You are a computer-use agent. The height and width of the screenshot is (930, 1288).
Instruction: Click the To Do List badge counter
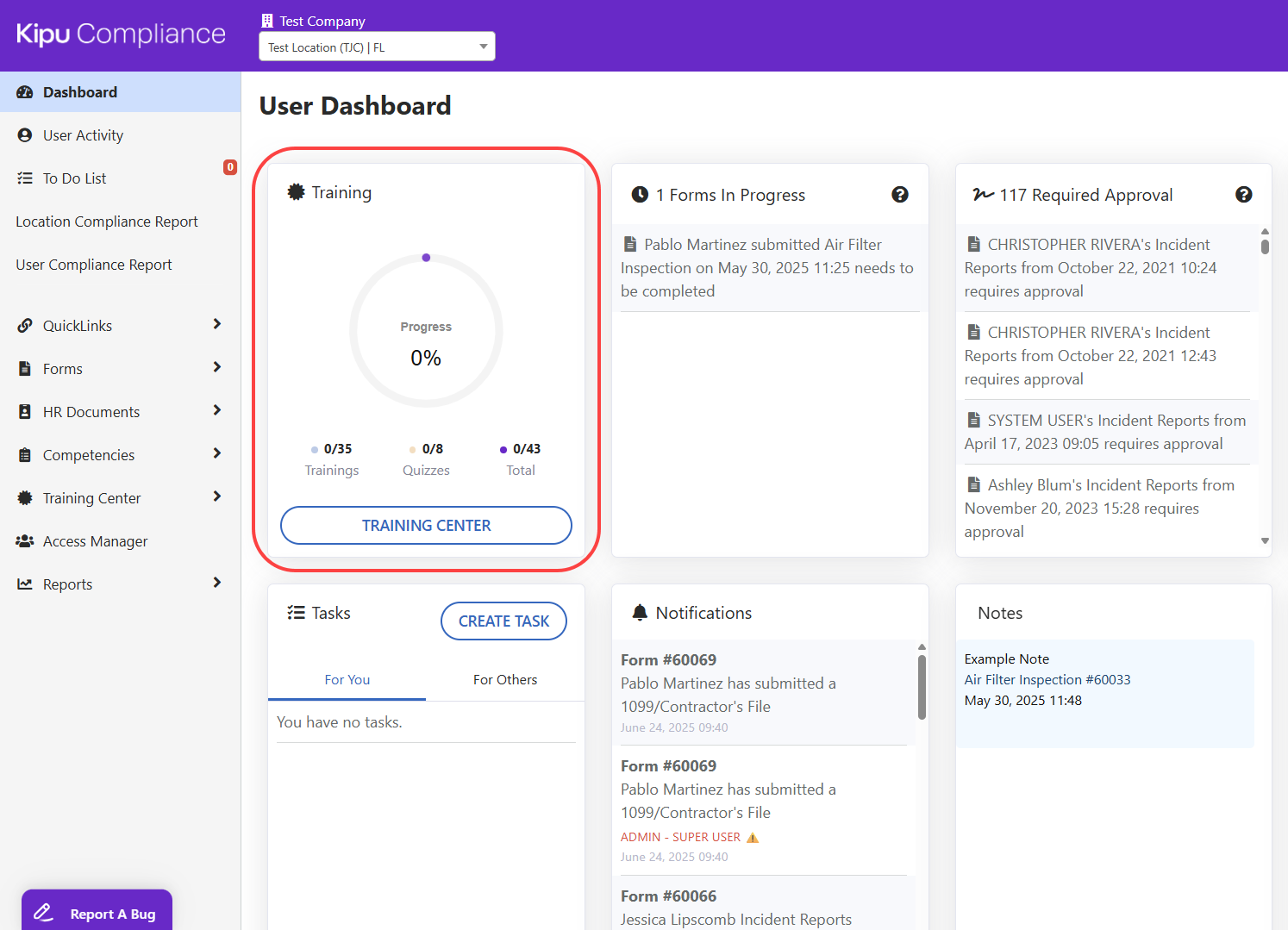230,167
